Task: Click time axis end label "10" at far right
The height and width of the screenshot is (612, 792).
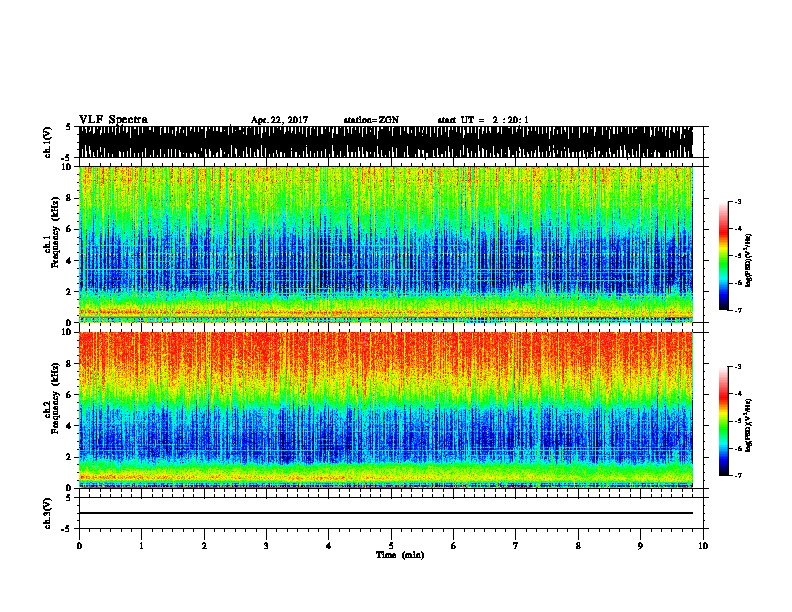Action: click(x=703, y=546)
